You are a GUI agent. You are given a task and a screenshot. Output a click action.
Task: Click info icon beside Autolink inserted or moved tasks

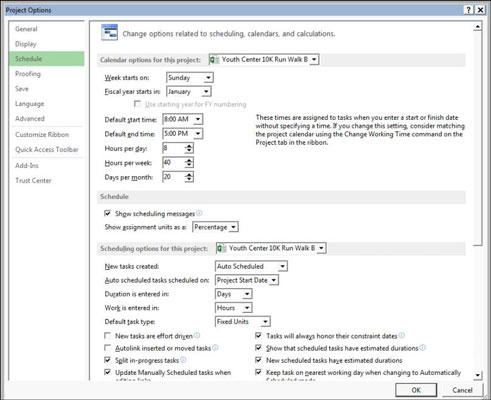coord(215,348)
